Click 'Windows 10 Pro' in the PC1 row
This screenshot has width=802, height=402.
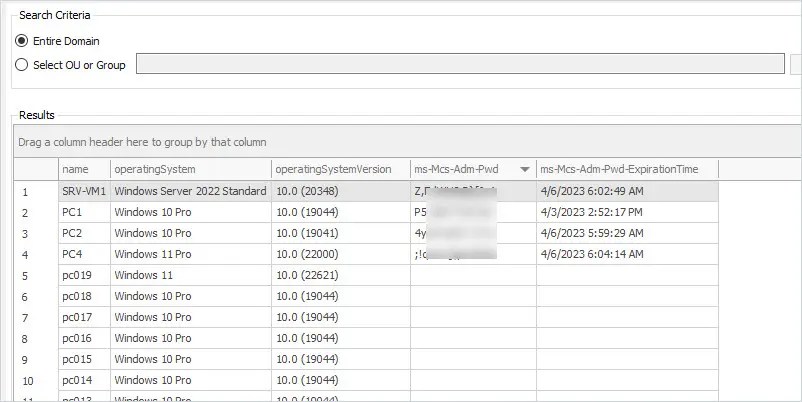coord(191,212)
